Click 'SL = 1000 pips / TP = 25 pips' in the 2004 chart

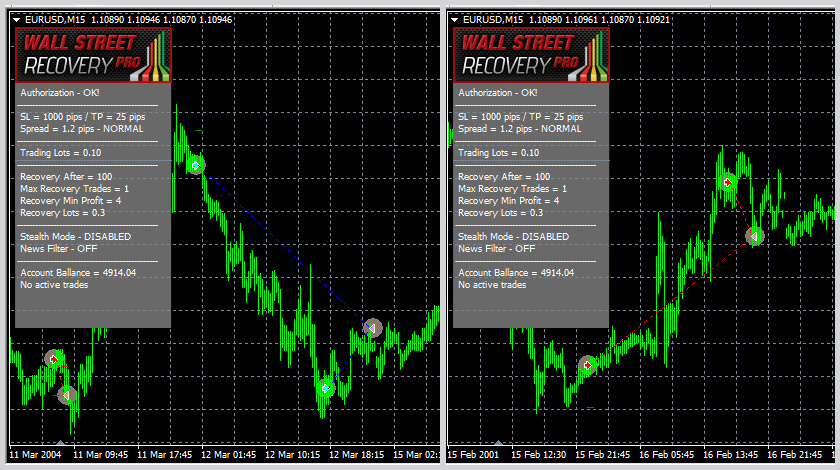pyautogui.click(x=82, y=117)
